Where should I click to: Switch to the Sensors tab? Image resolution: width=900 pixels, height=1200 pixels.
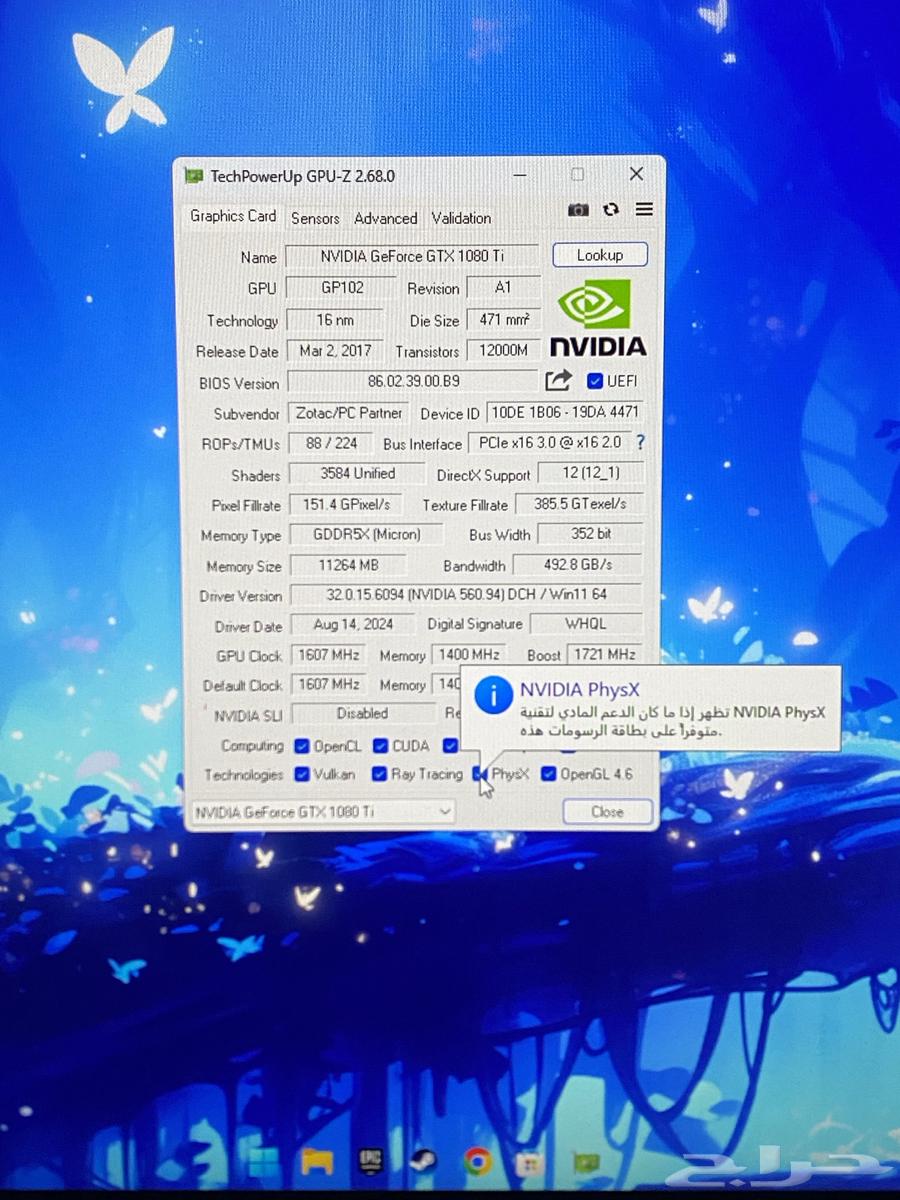[x=315, y=218]
